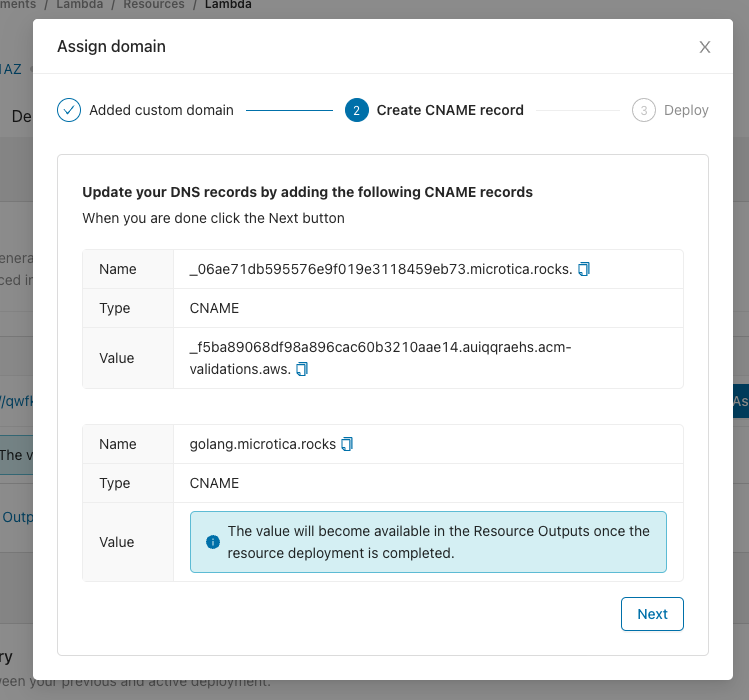Click the Next button
The height and width of the screenshot is (700, 749).
[652, 614]
